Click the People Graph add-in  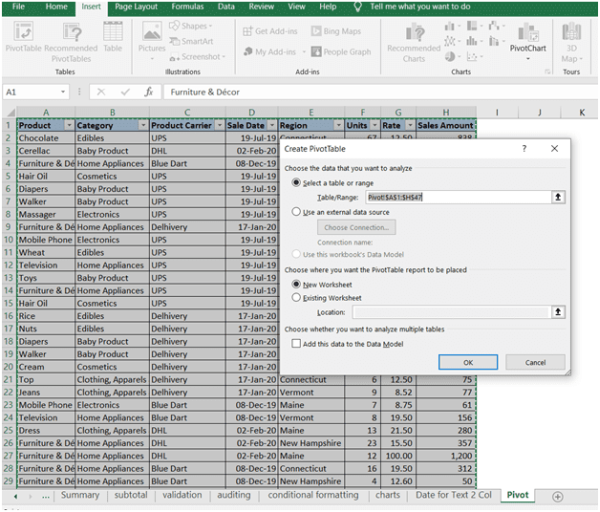(x=339, y=52)
